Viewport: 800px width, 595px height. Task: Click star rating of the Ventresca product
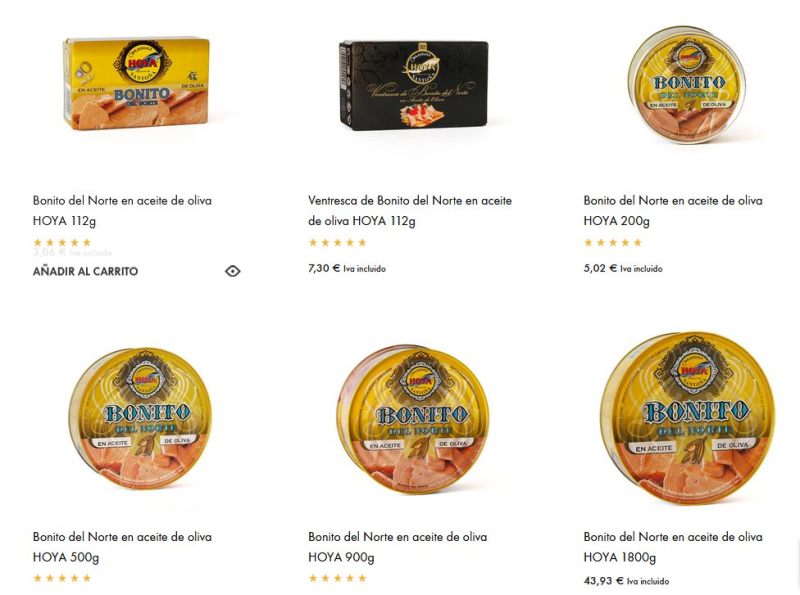(337, 242)
